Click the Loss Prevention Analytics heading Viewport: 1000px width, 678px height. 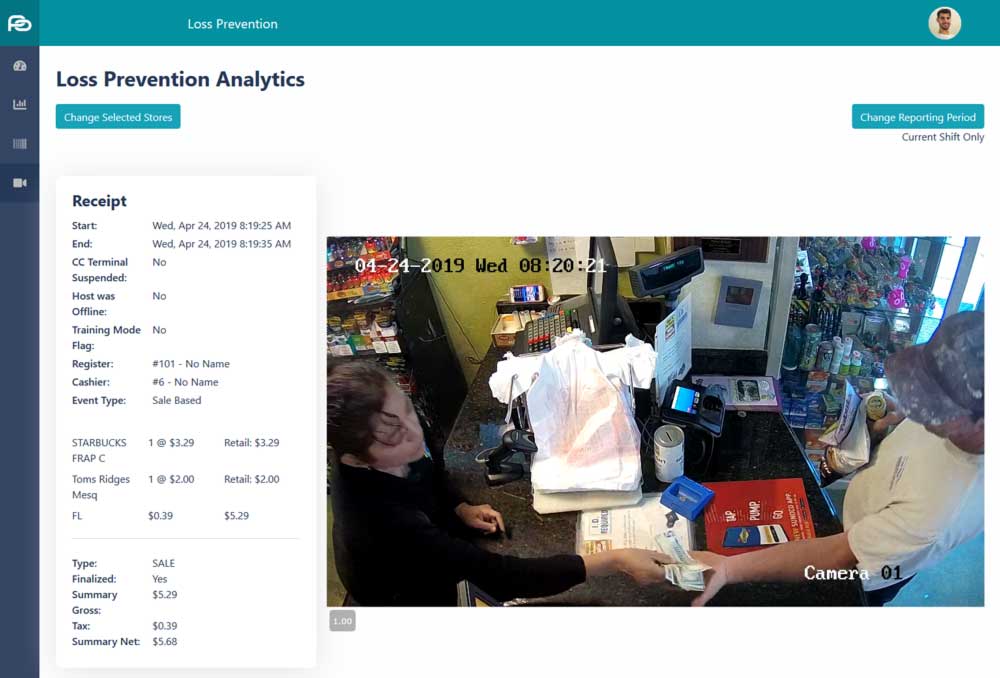180,79
